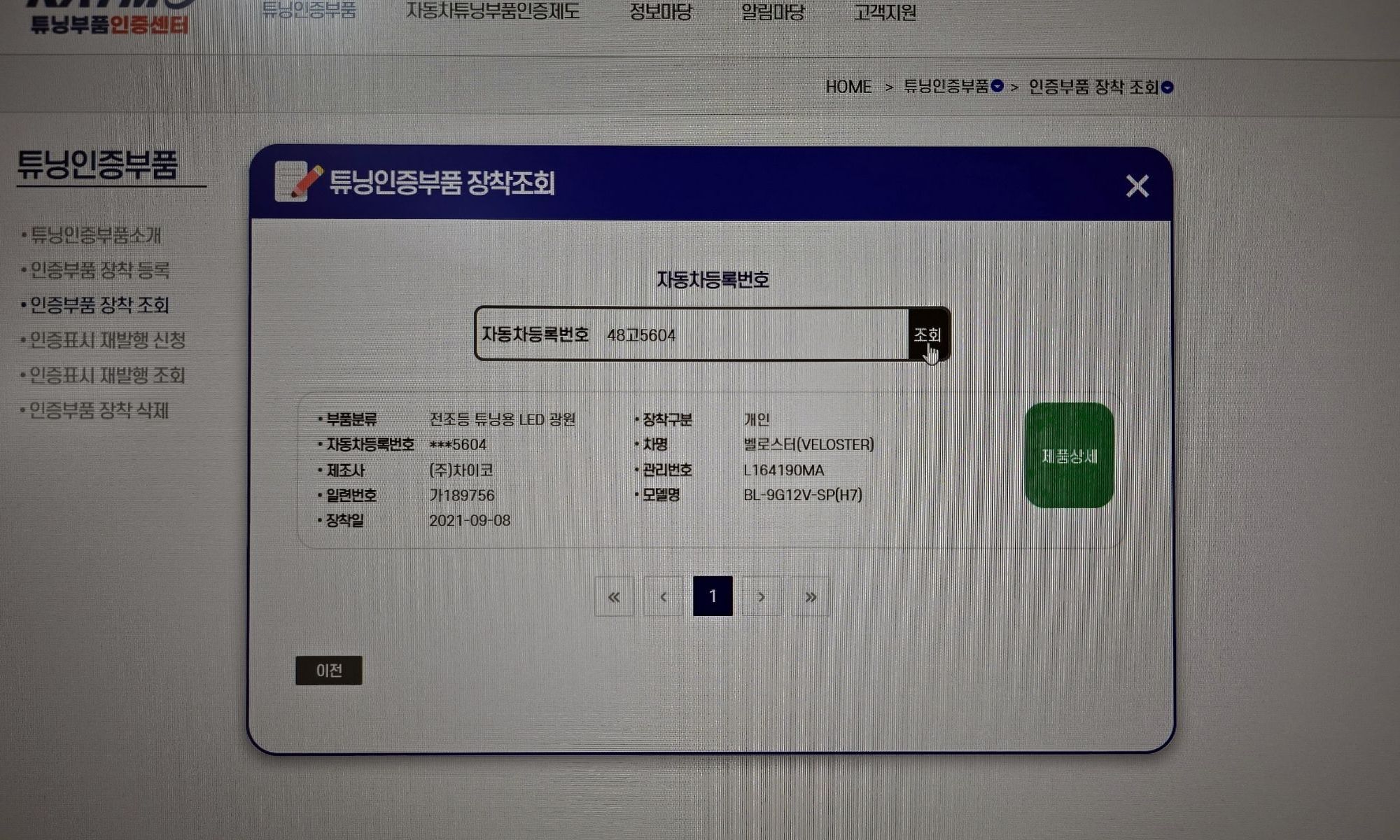Screen dimensions: 1400x840
Task: Go to first page with double-left arrow
Action: 614,596
